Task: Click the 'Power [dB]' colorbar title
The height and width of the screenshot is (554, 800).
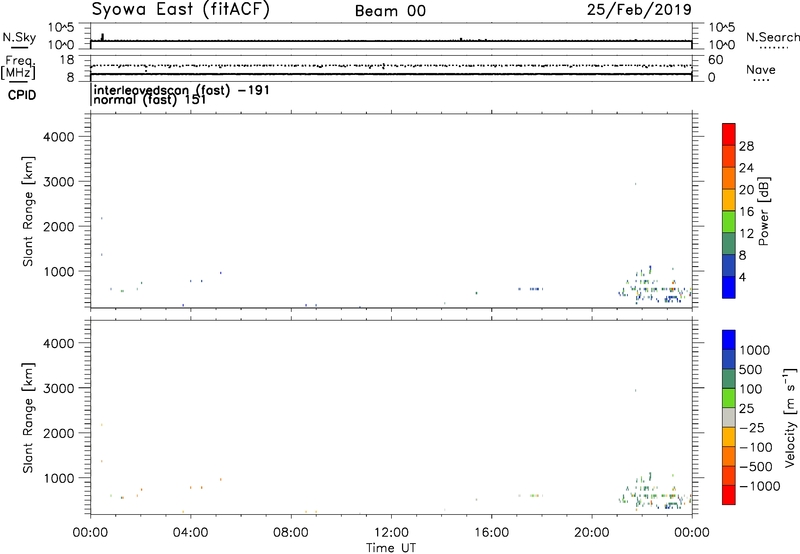Action: [x=763, y=211]
